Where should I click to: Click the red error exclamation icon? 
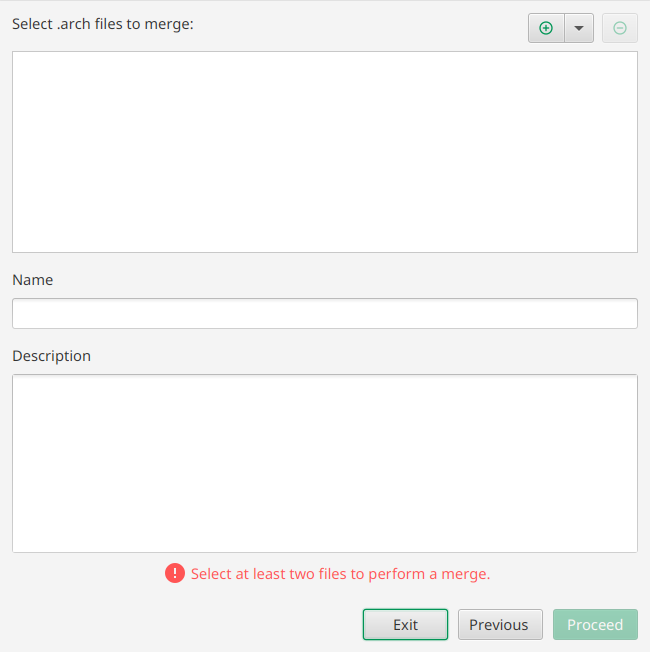coord(175,573)
